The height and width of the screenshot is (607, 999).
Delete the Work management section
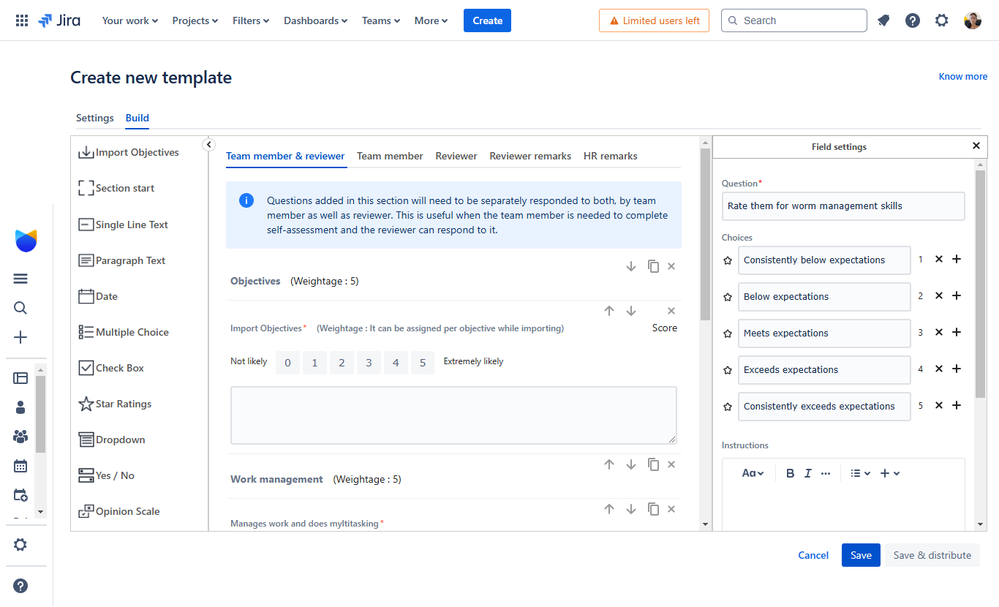[x=671, y=464]
